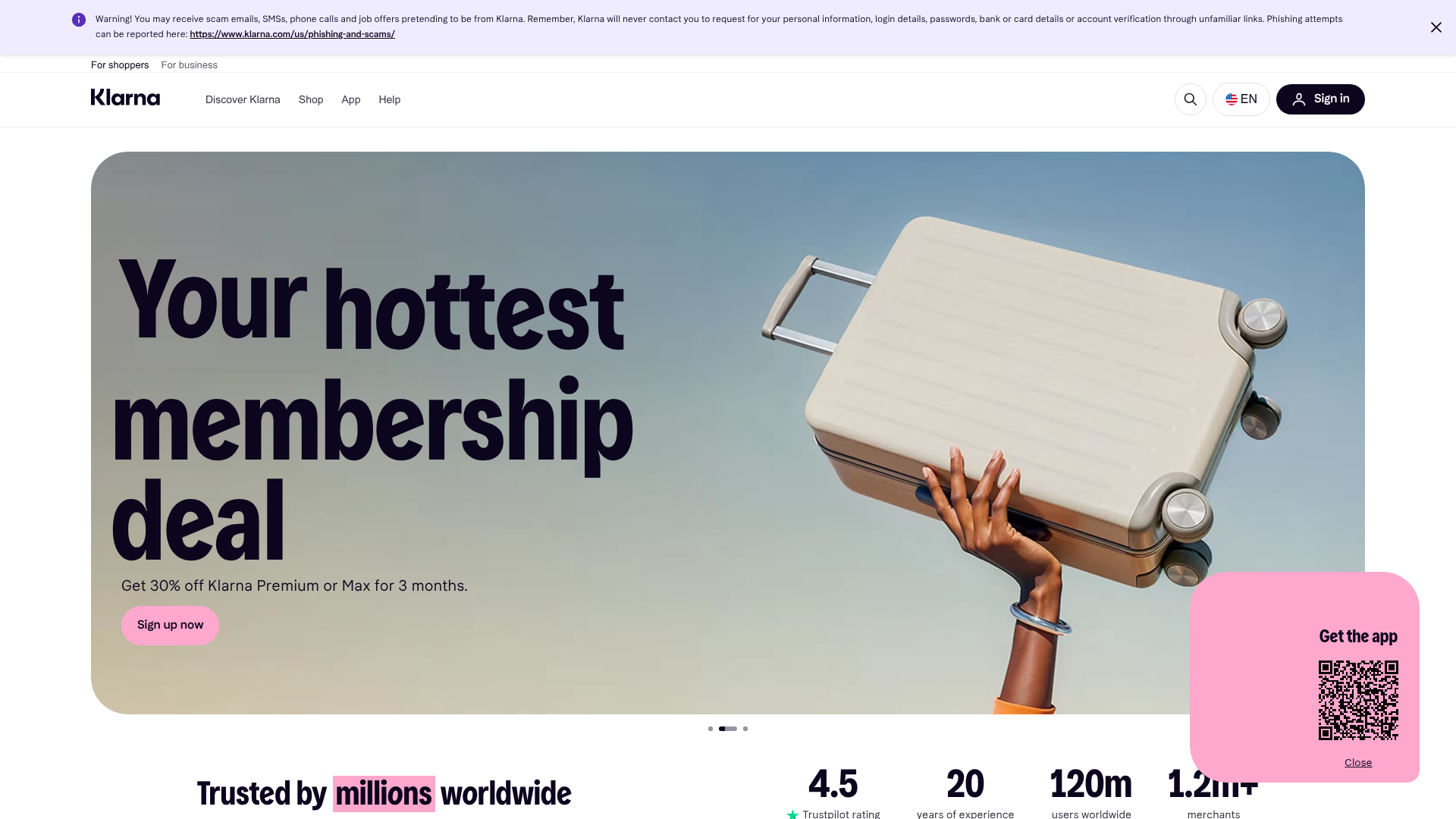Open the Shop menu

(311, 99)
